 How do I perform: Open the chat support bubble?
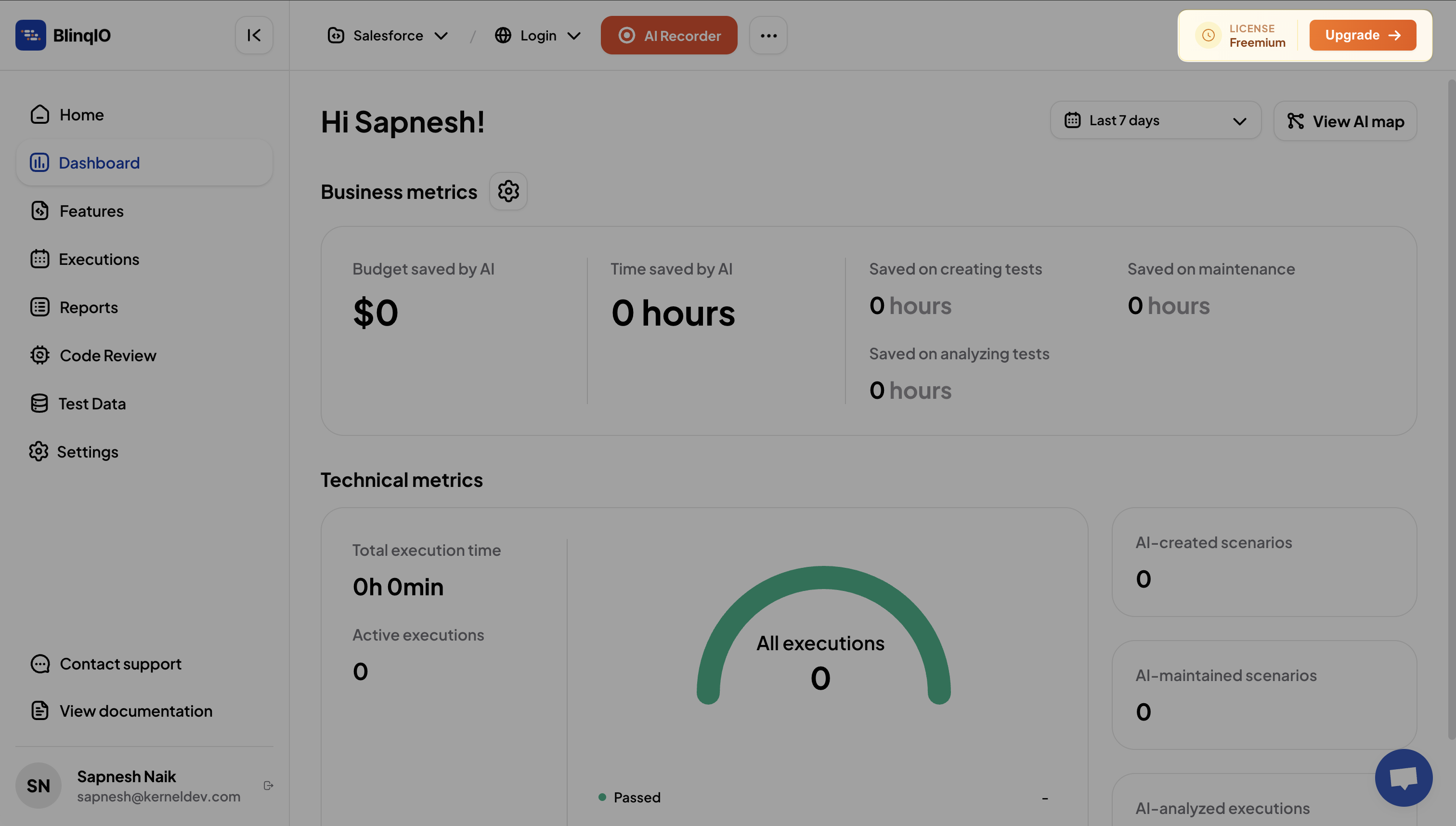click(1403, 777)
